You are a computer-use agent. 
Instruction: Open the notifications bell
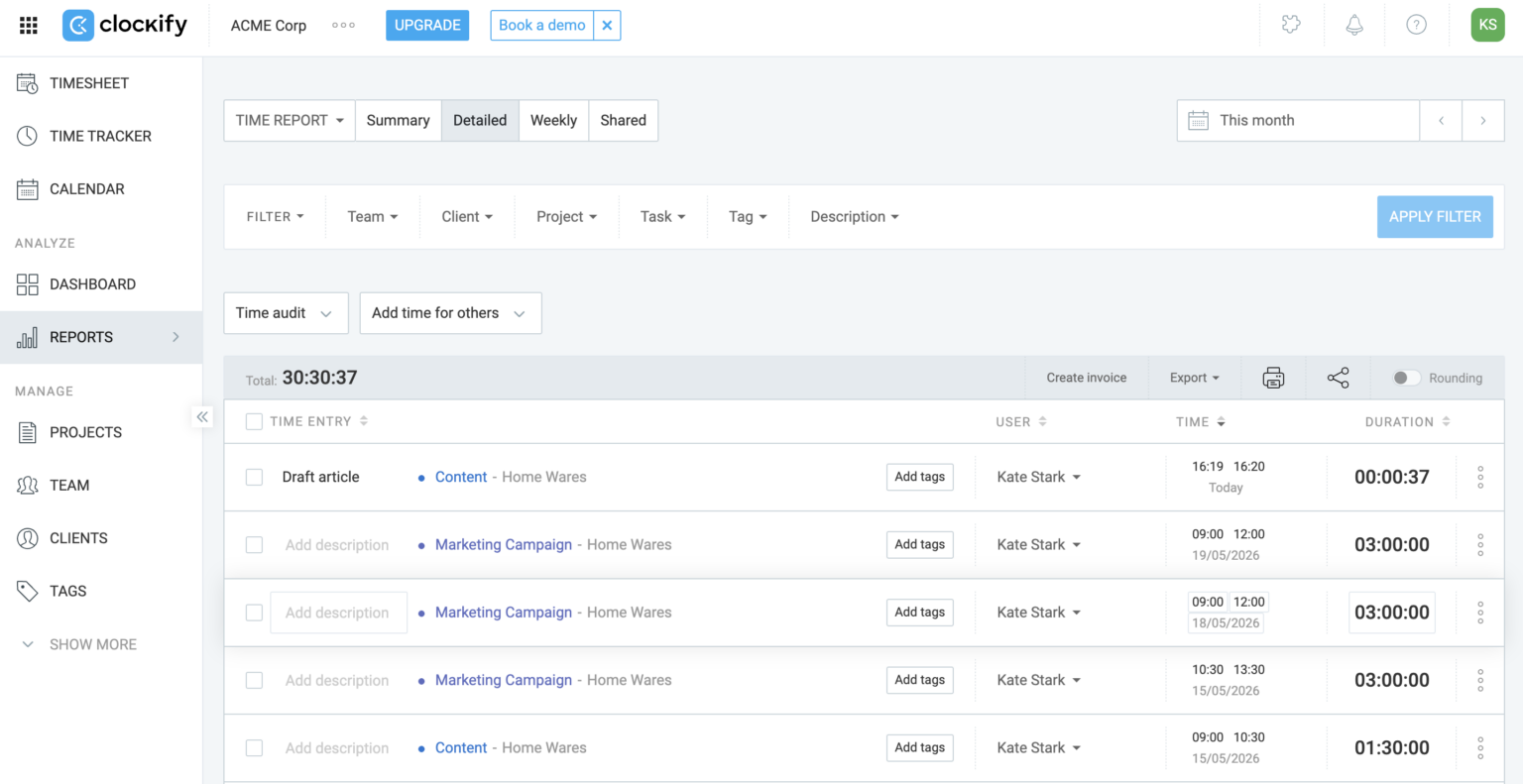tap(1354, 25)
